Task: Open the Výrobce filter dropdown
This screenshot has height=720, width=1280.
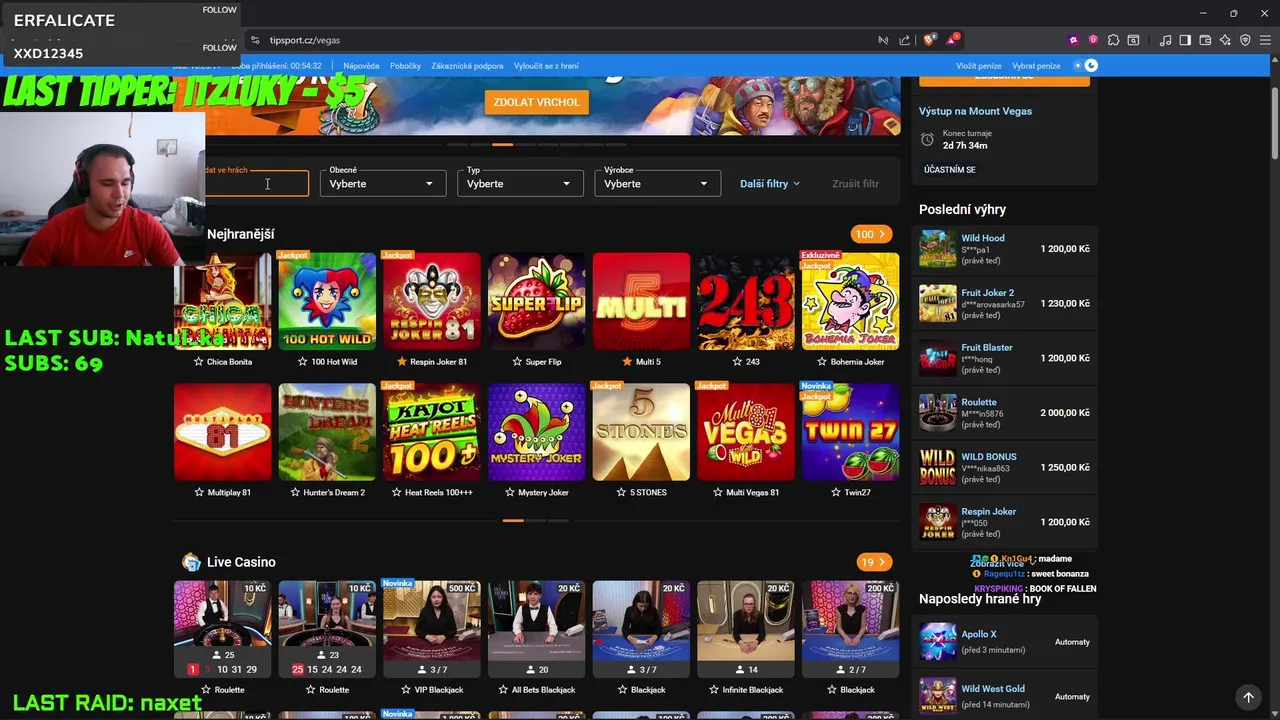Action: (x=657, y=184)
